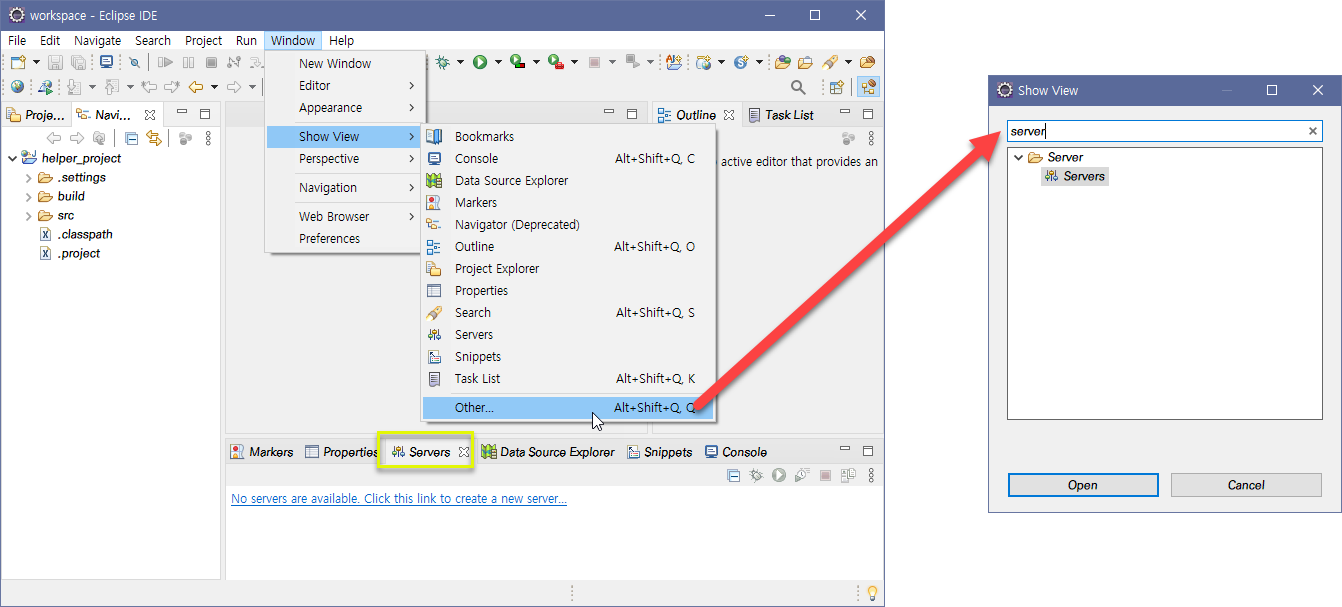
Task: Open the Appearance submenu
Action: 346,108
